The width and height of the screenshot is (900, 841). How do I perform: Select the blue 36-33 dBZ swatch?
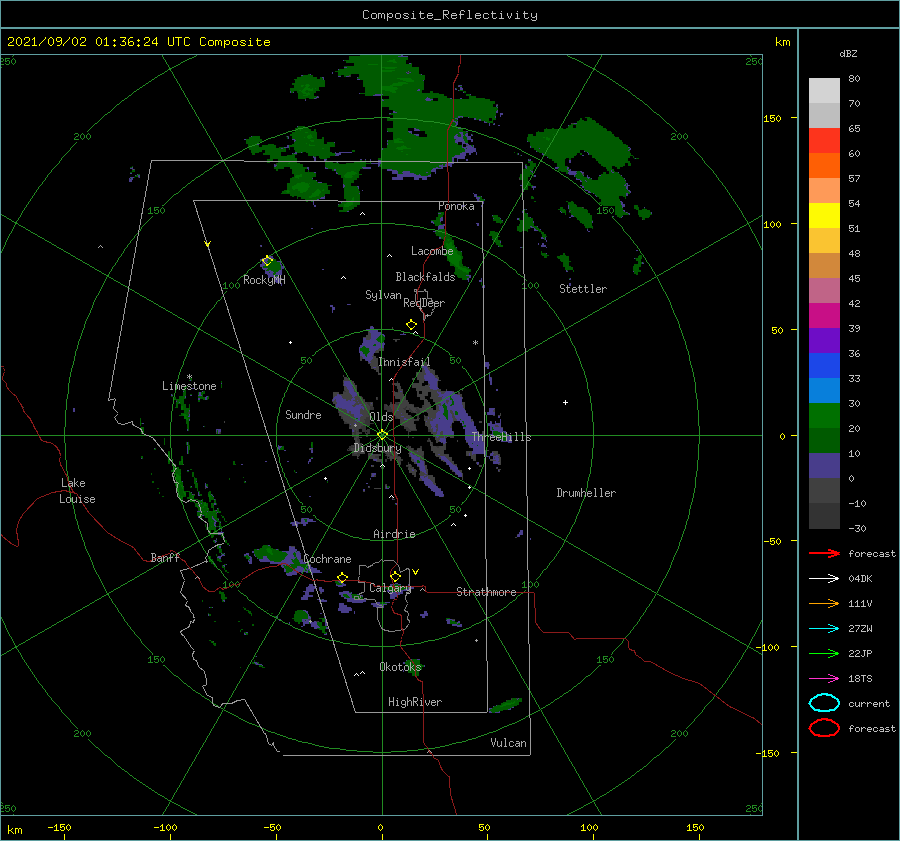(x=824, y=366)
